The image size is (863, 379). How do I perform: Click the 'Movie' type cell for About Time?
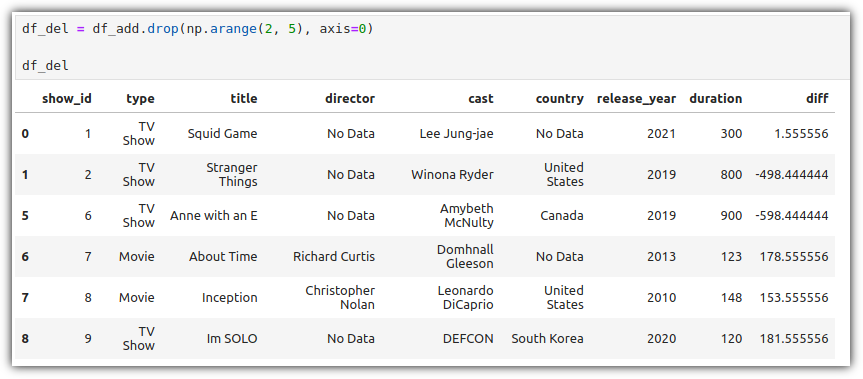click(136, 257)
